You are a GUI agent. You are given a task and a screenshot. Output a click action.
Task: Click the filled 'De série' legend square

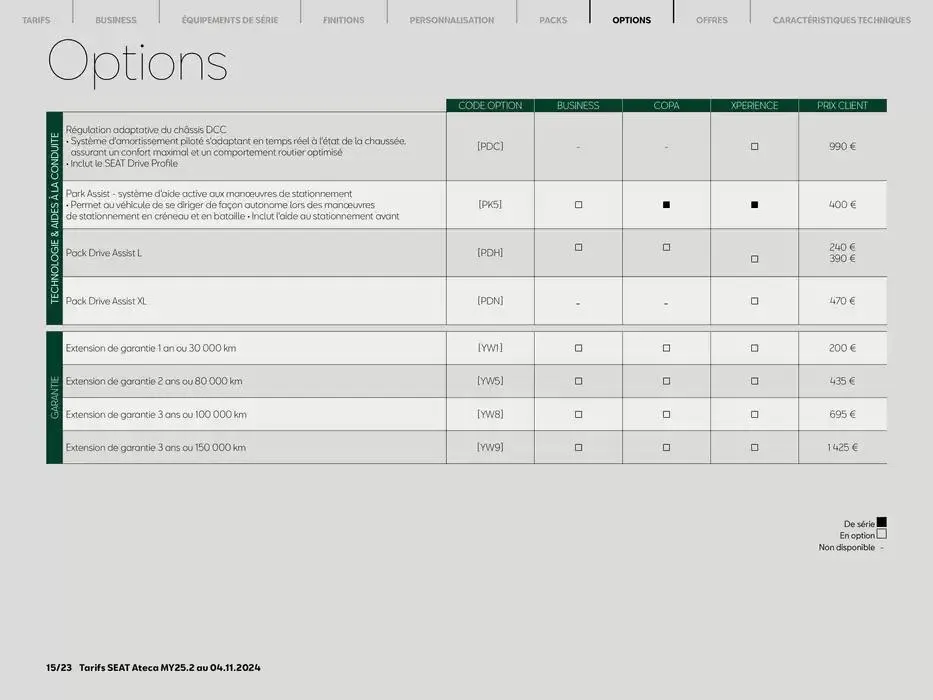[881, 523]
